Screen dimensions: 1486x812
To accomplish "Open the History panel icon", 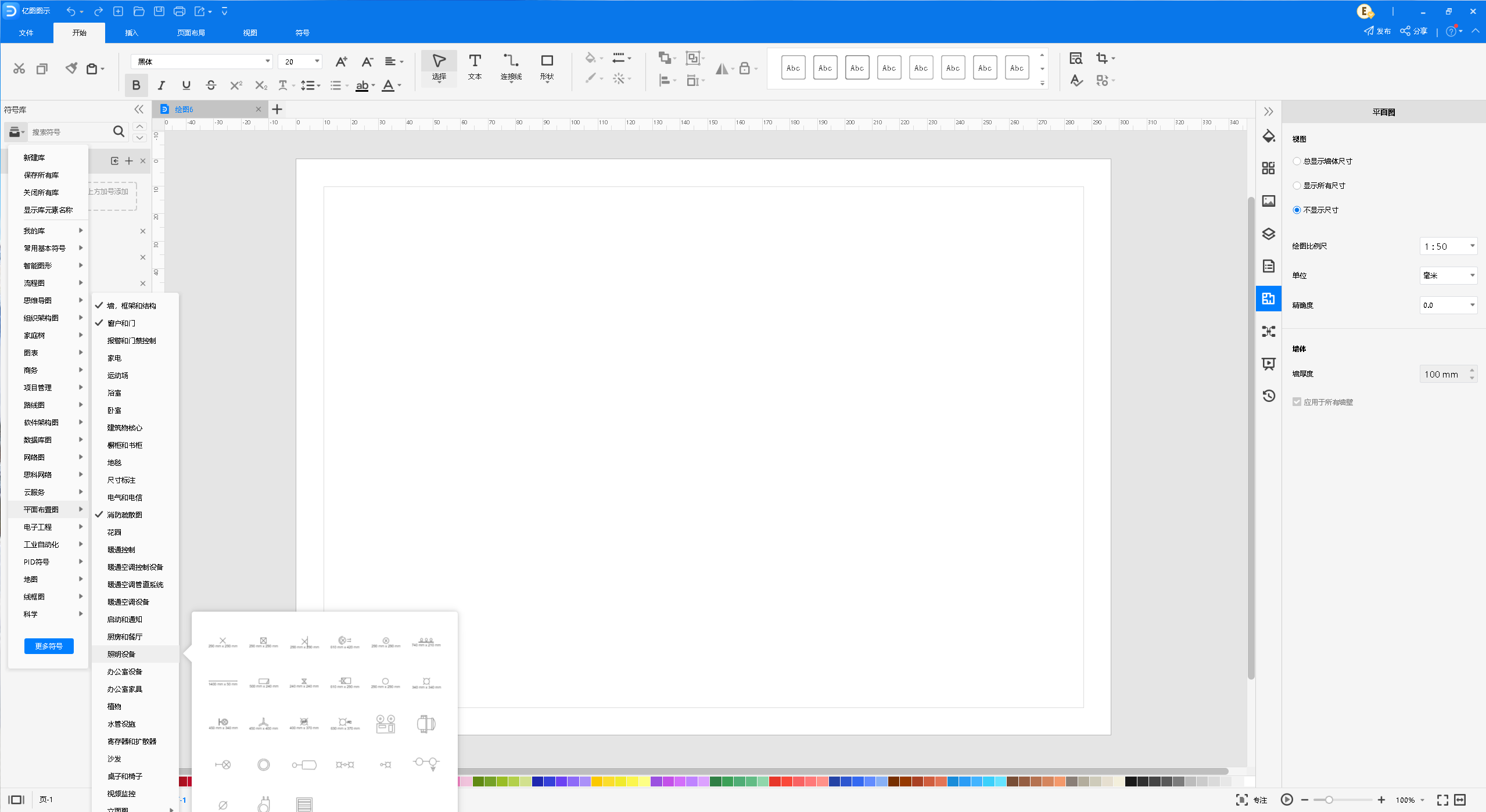I will 1268,396.
